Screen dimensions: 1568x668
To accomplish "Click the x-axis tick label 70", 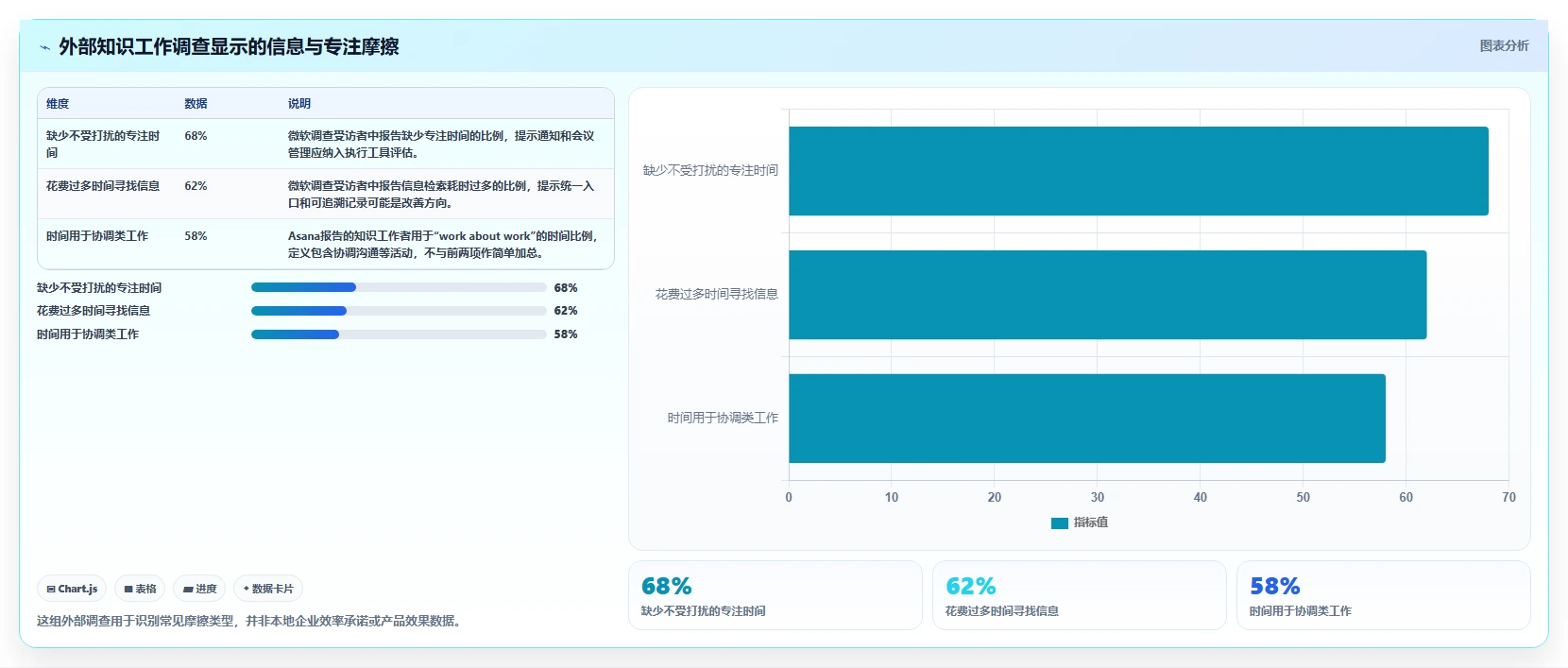I will (1508, 498).
